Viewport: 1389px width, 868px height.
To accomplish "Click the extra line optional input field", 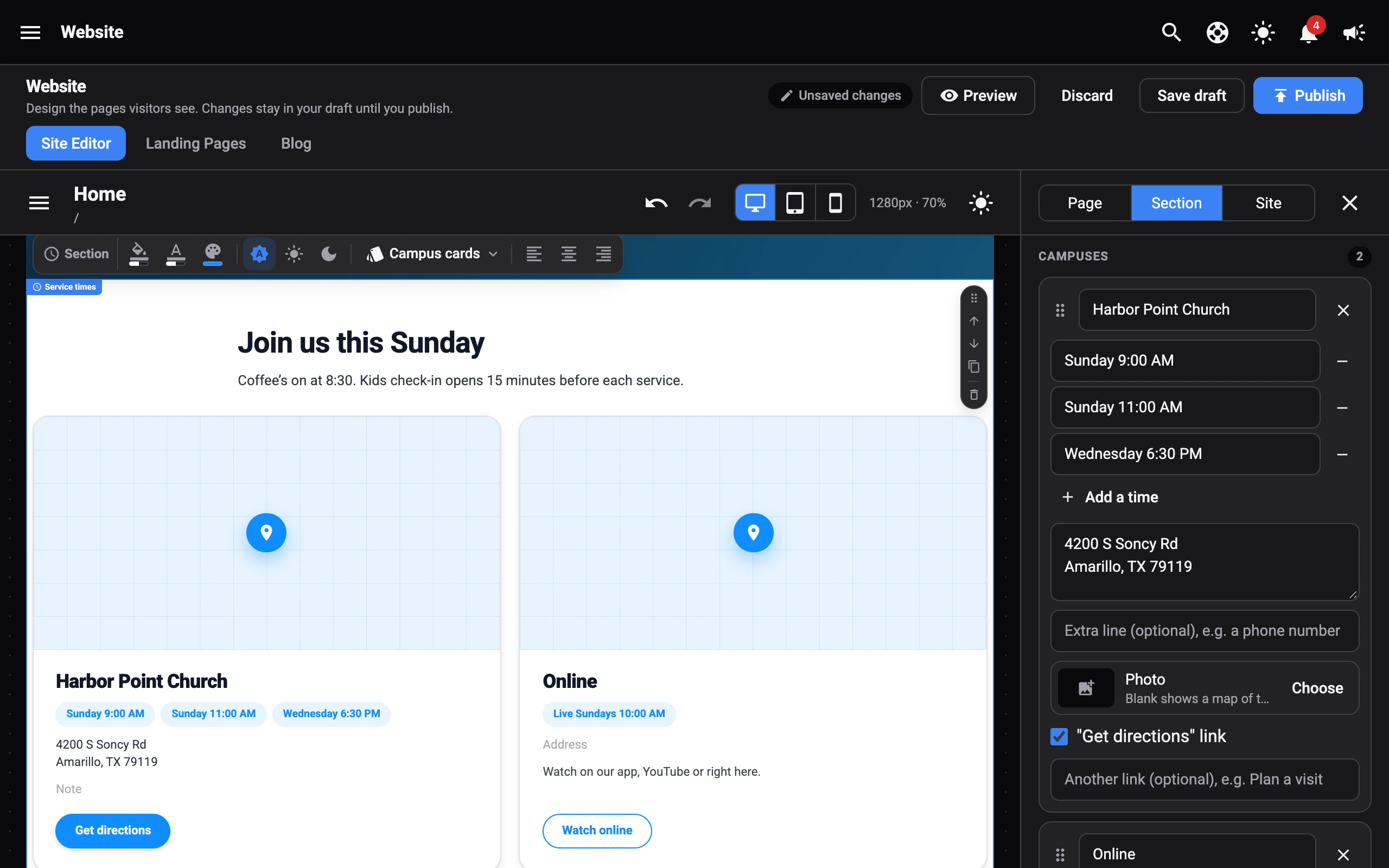I will [x=1204, y=631].
